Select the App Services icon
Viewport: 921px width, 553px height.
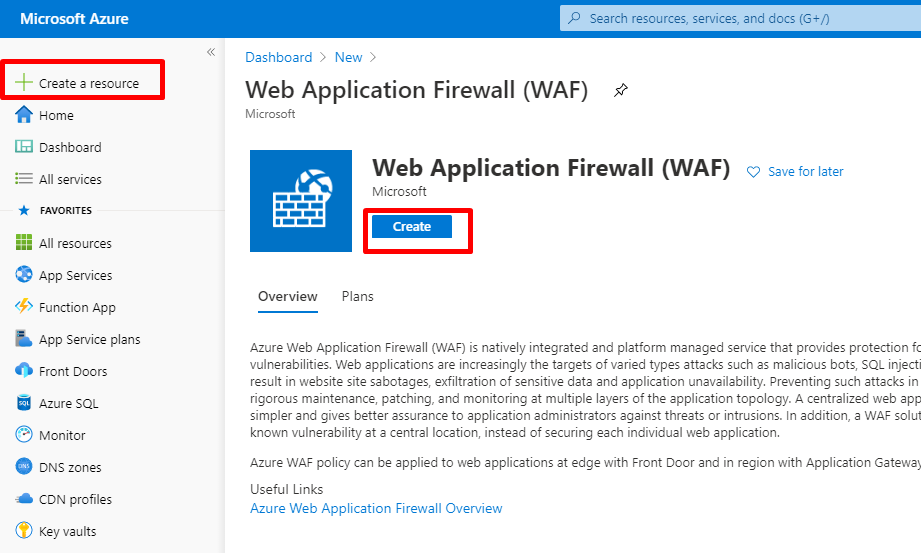coord(23,274)
